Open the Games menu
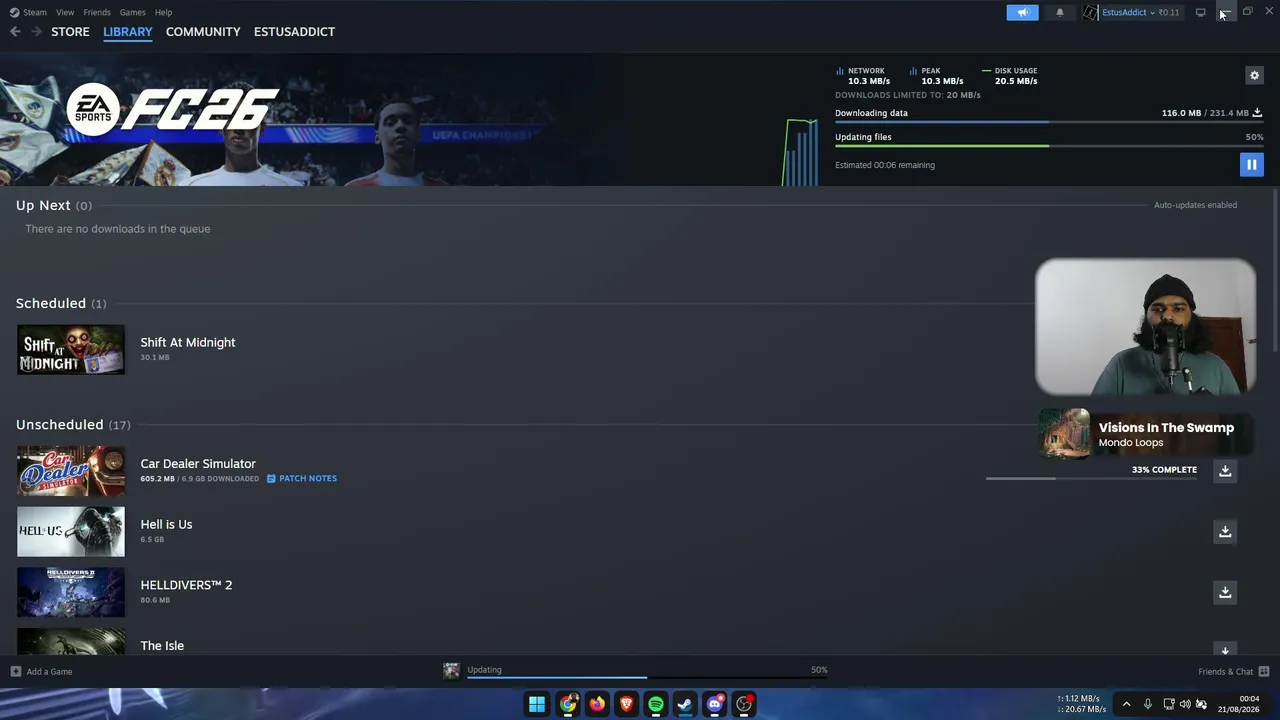Viewport: 1280px width, 720px height. click(132, 12)
